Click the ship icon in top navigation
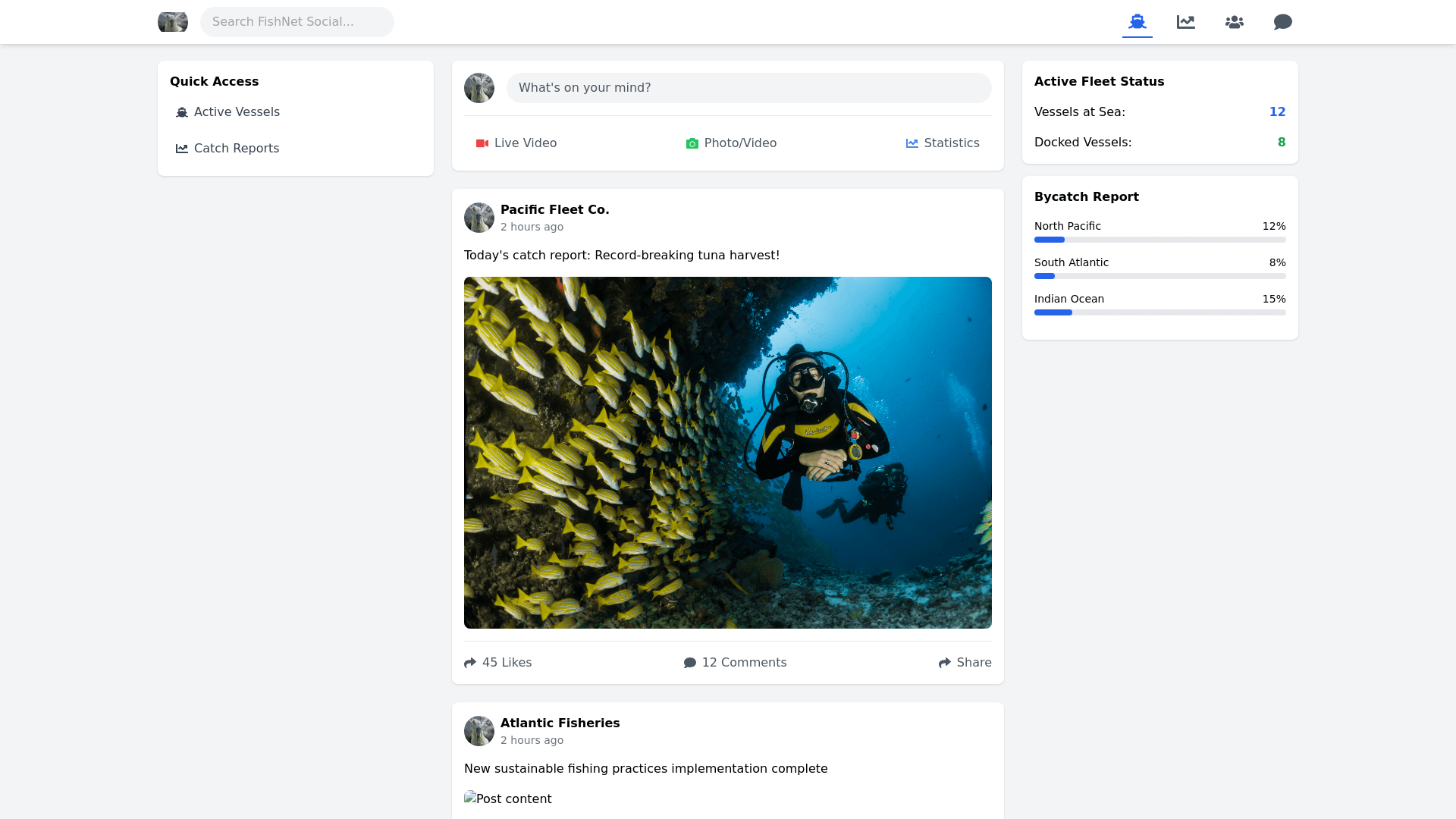The height and width of the screenshot is (819, 1456). point(1137,22)
